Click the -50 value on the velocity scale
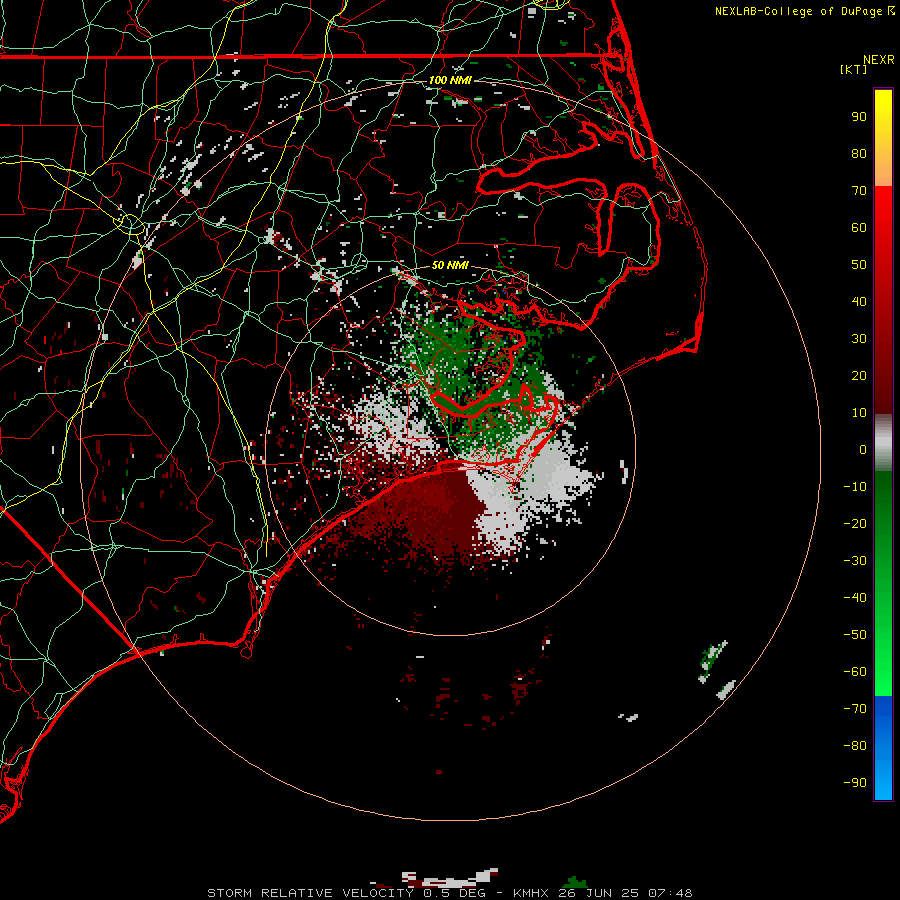Viewport: 900px width, 900px height. click(x=855, y=635)
